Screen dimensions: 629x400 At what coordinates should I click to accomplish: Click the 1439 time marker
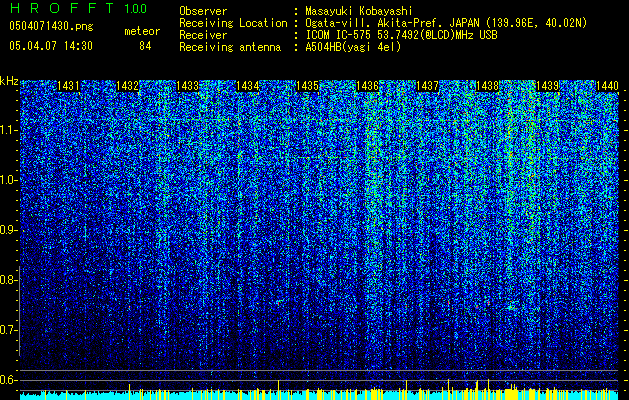coord(547,86)
